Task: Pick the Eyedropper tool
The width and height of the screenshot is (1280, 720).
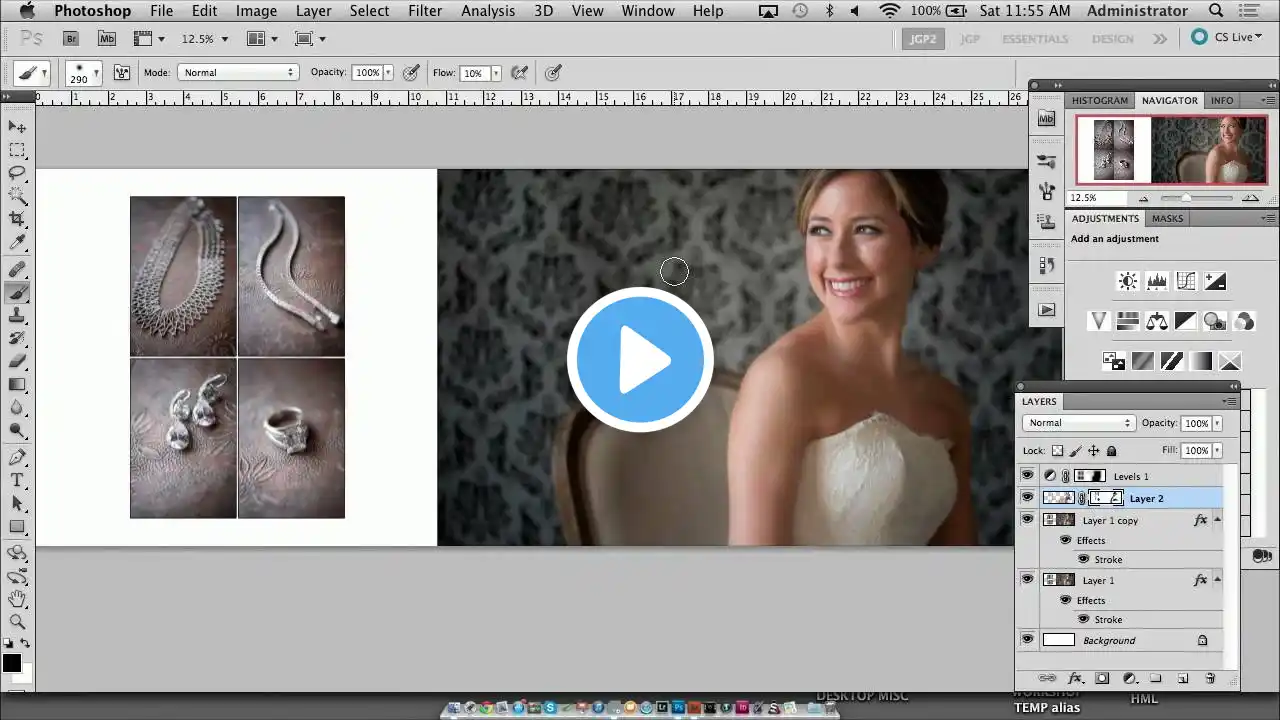Action: tap(17, 243)
